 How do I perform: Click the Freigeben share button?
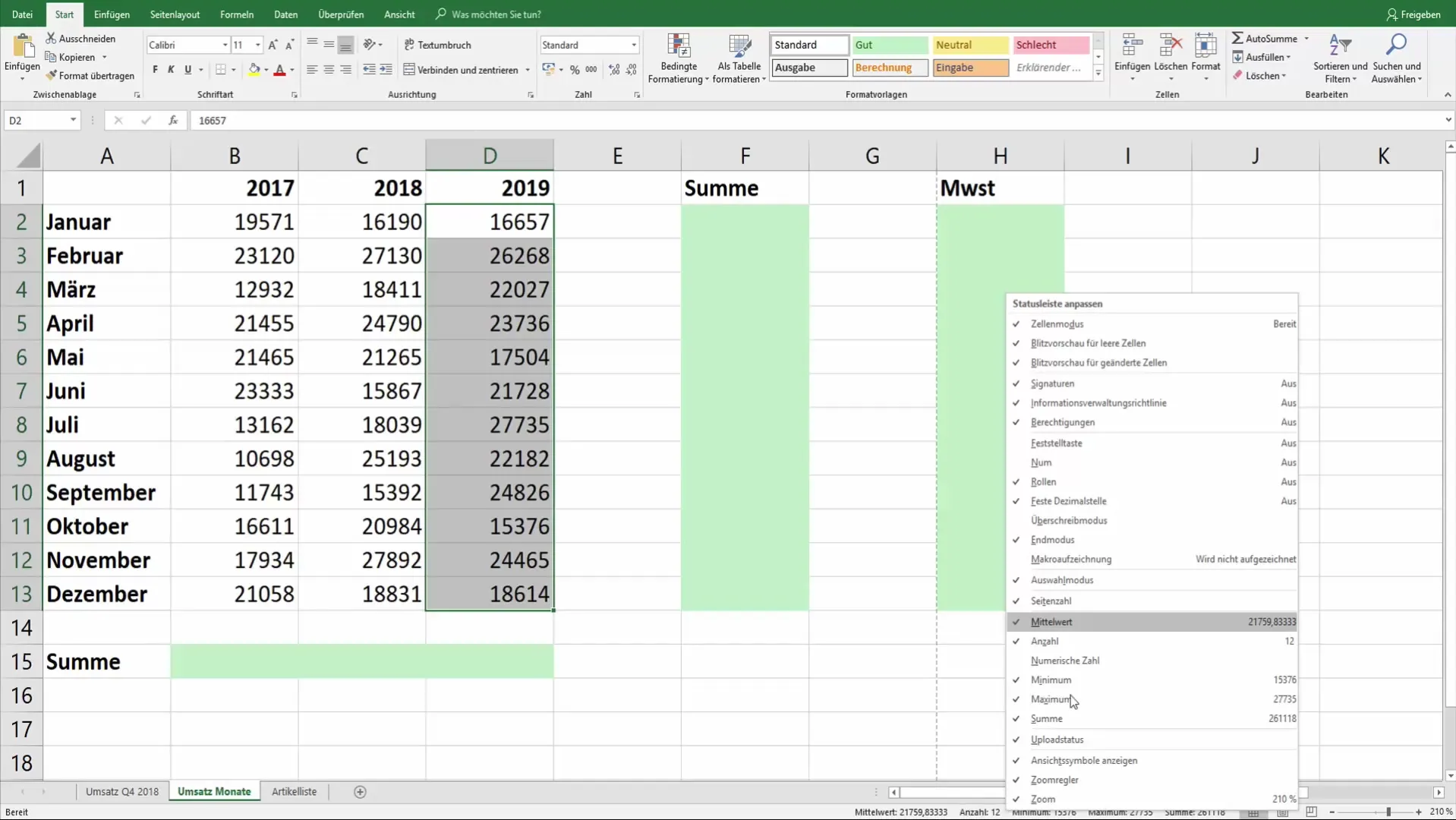tap(1413, 14)
